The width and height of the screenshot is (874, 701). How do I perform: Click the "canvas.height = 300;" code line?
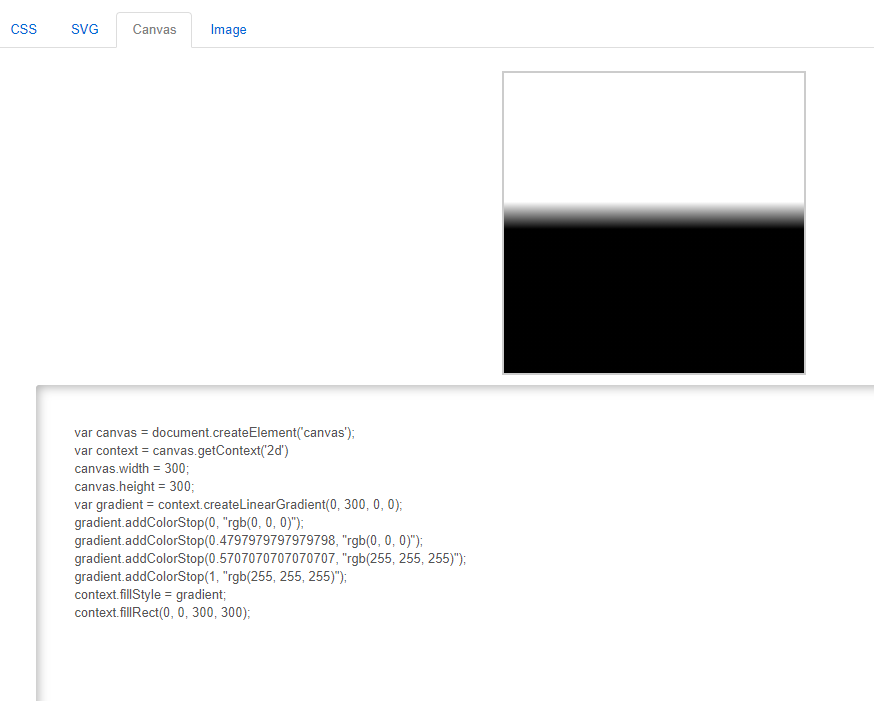[134, 486]
